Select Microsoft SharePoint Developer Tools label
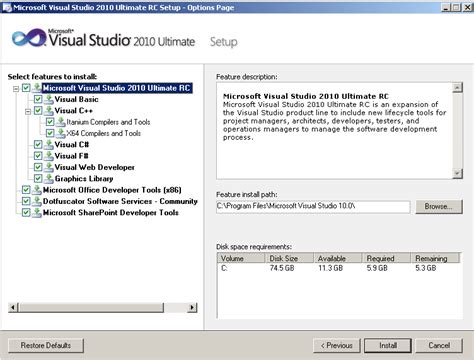The image size is (474, 360). point(111,212)
